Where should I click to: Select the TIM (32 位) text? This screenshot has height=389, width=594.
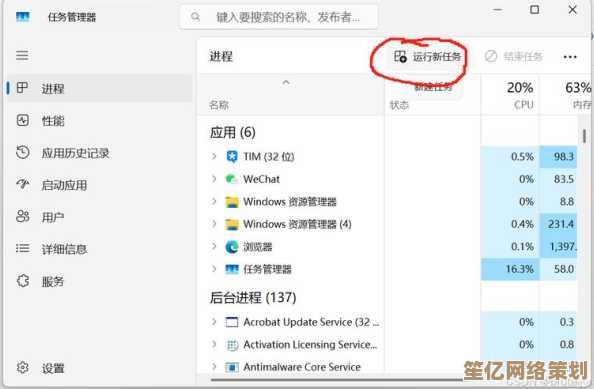click(x=269, y=156)
